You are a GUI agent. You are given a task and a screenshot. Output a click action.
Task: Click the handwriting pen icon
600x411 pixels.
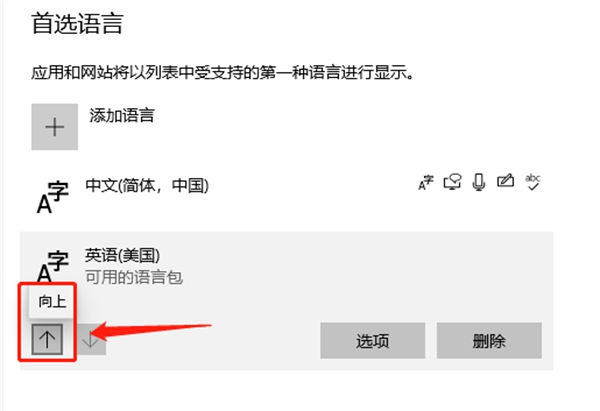(505, 181)
